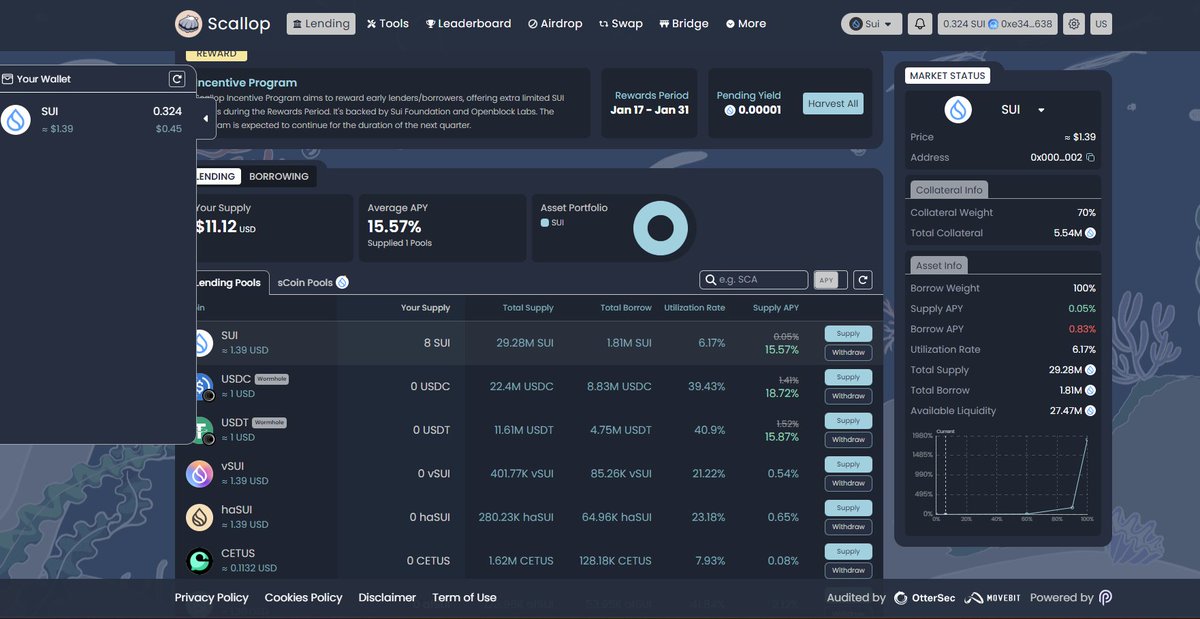Sort by Supply APY column header
Viewport: 1200px width, 619px height.
pyautogui.click(x=775, y=308)
